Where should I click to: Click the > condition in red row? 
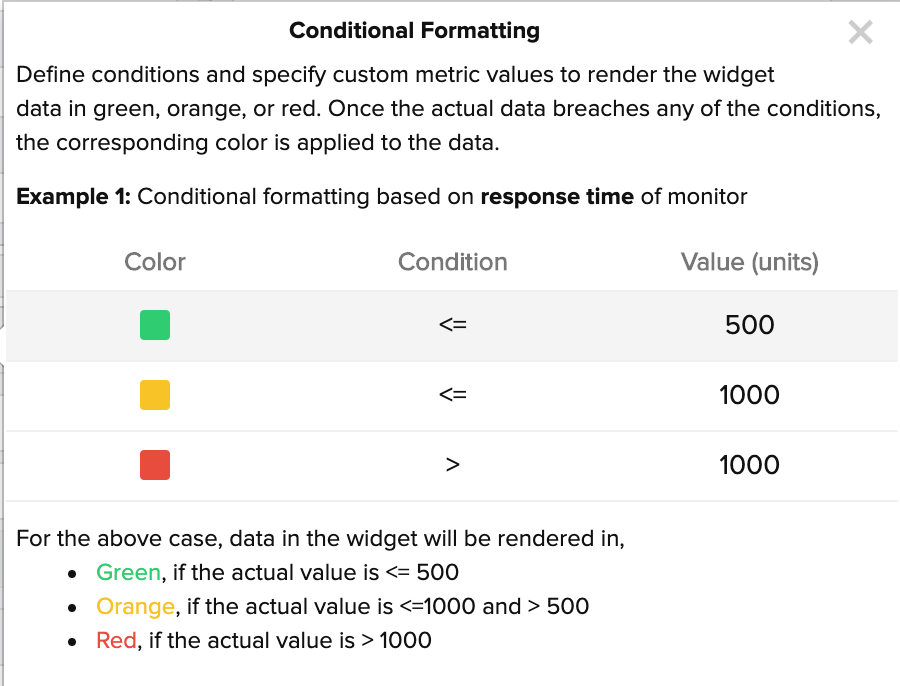452,465
